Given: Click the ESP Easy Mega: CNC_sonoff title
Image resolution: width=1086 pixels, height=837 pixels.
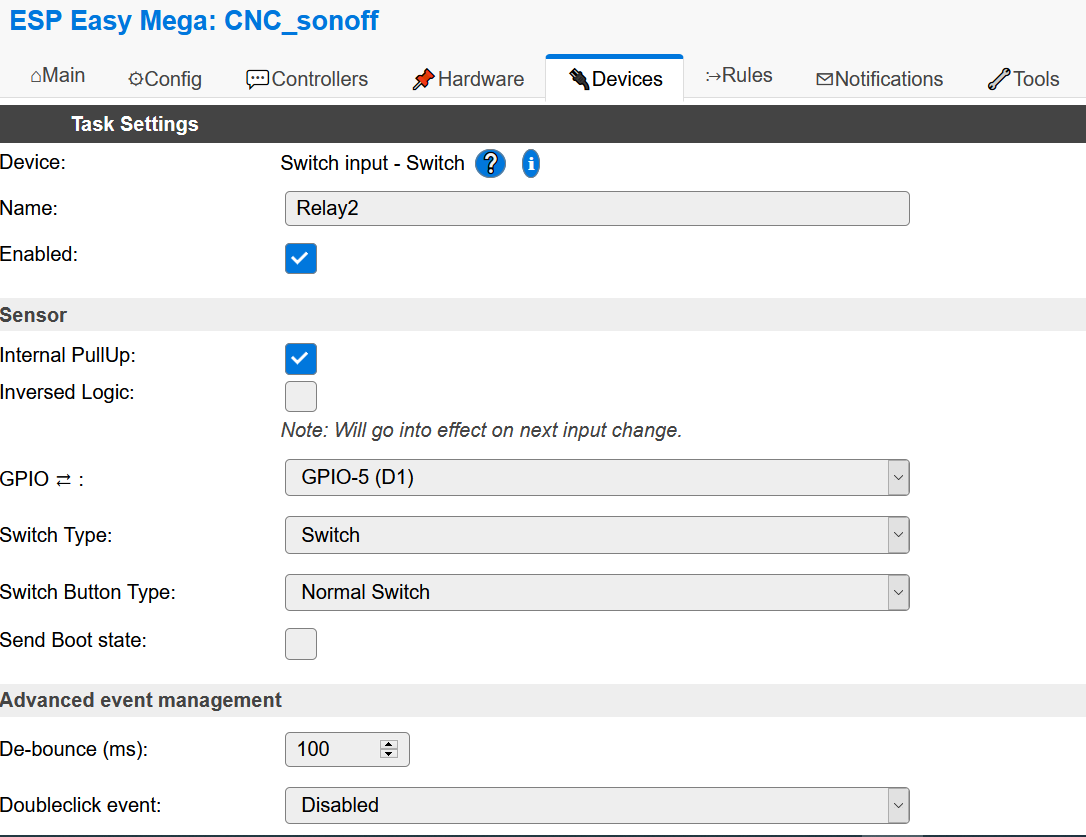Looking at the screenshot, I should click(194, 21).
